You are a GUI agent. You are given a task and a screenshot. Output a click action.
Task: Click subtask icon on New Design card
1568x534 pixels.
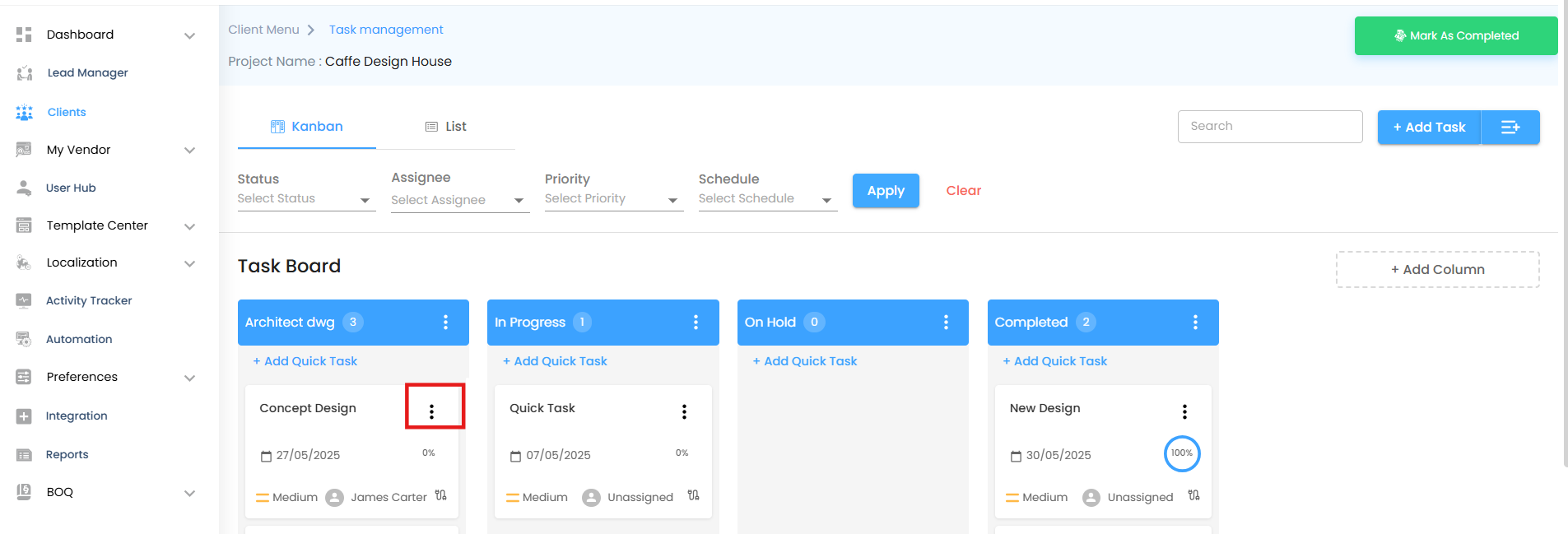[x=1193, y=495]
